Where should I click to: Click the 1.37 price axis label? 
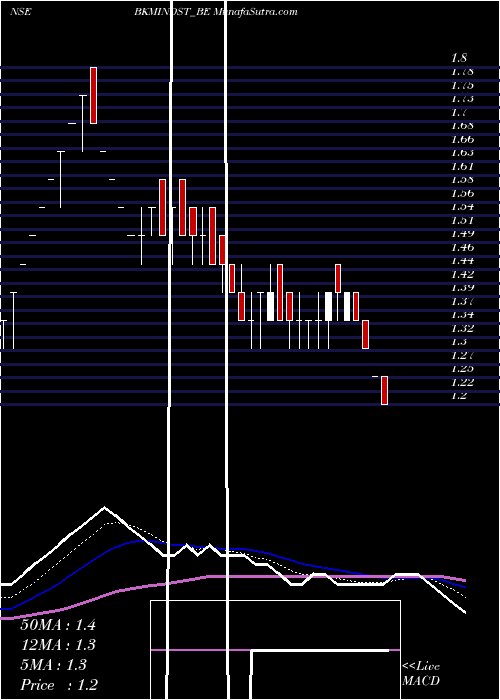coord(462,301)
